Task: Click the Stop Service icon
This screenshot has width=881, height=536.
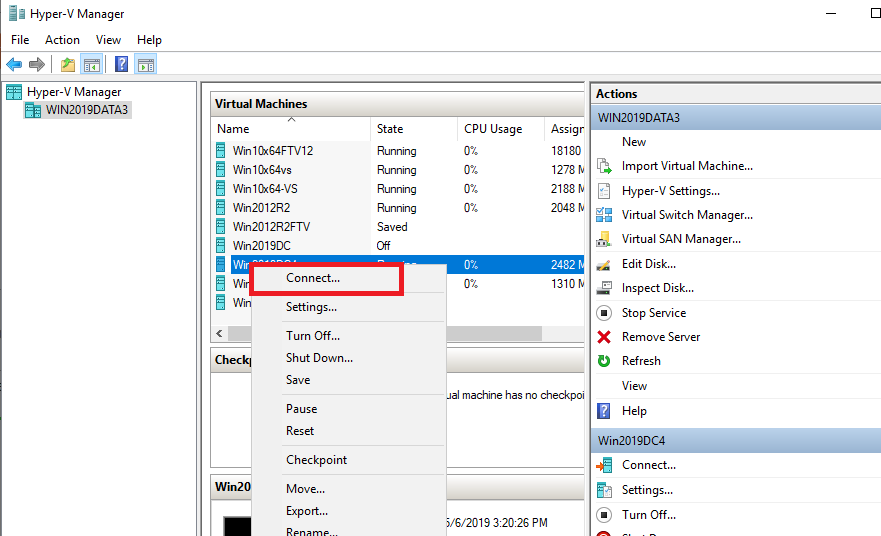Action: coord(604,313)
